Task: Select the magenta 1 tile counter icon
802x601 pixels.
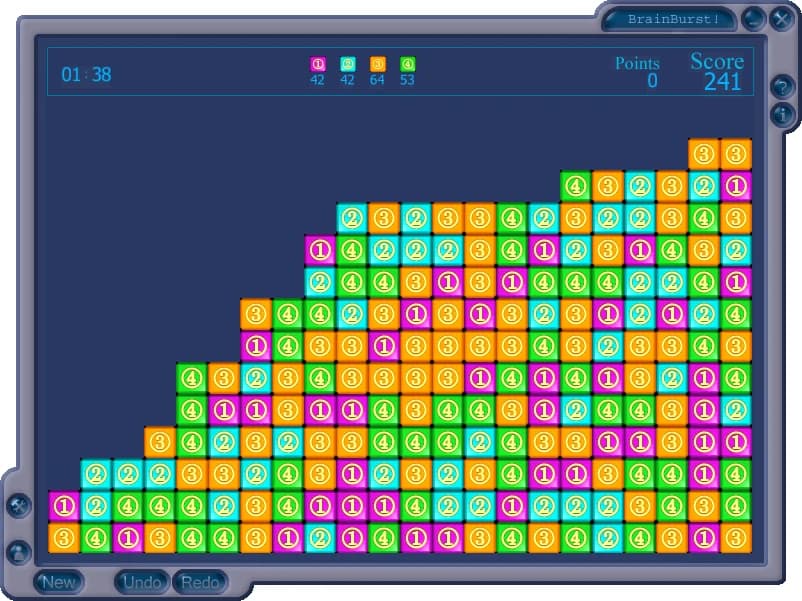Action: click(x=317, y=62)
